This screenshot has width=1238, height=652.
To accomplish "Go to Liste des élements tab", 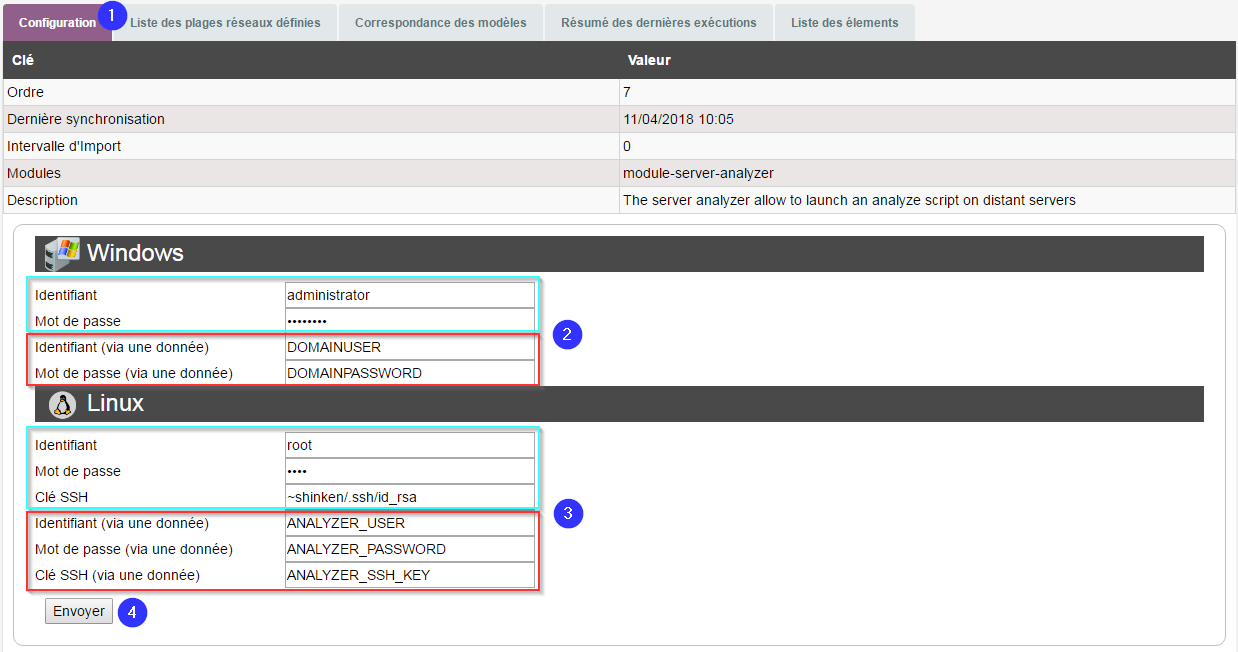I will (844, 22).
